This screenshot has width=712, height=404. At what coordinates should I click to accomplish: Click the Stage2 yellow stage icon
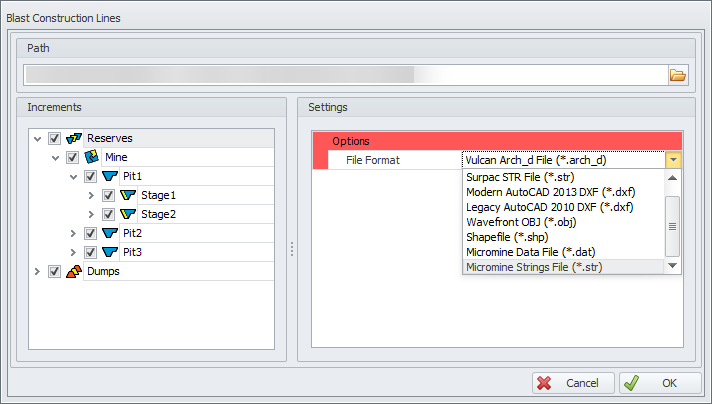(x=128, y=214)
